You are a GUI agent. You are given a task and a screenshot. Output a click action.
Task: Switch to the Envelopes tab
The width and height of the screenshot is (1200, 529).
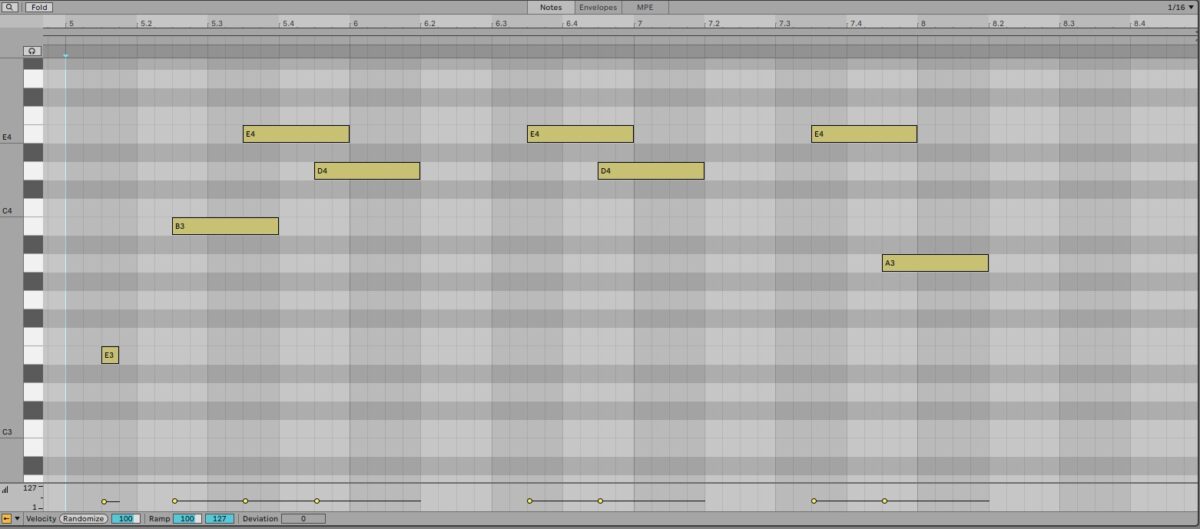click(x=597, y=7)
